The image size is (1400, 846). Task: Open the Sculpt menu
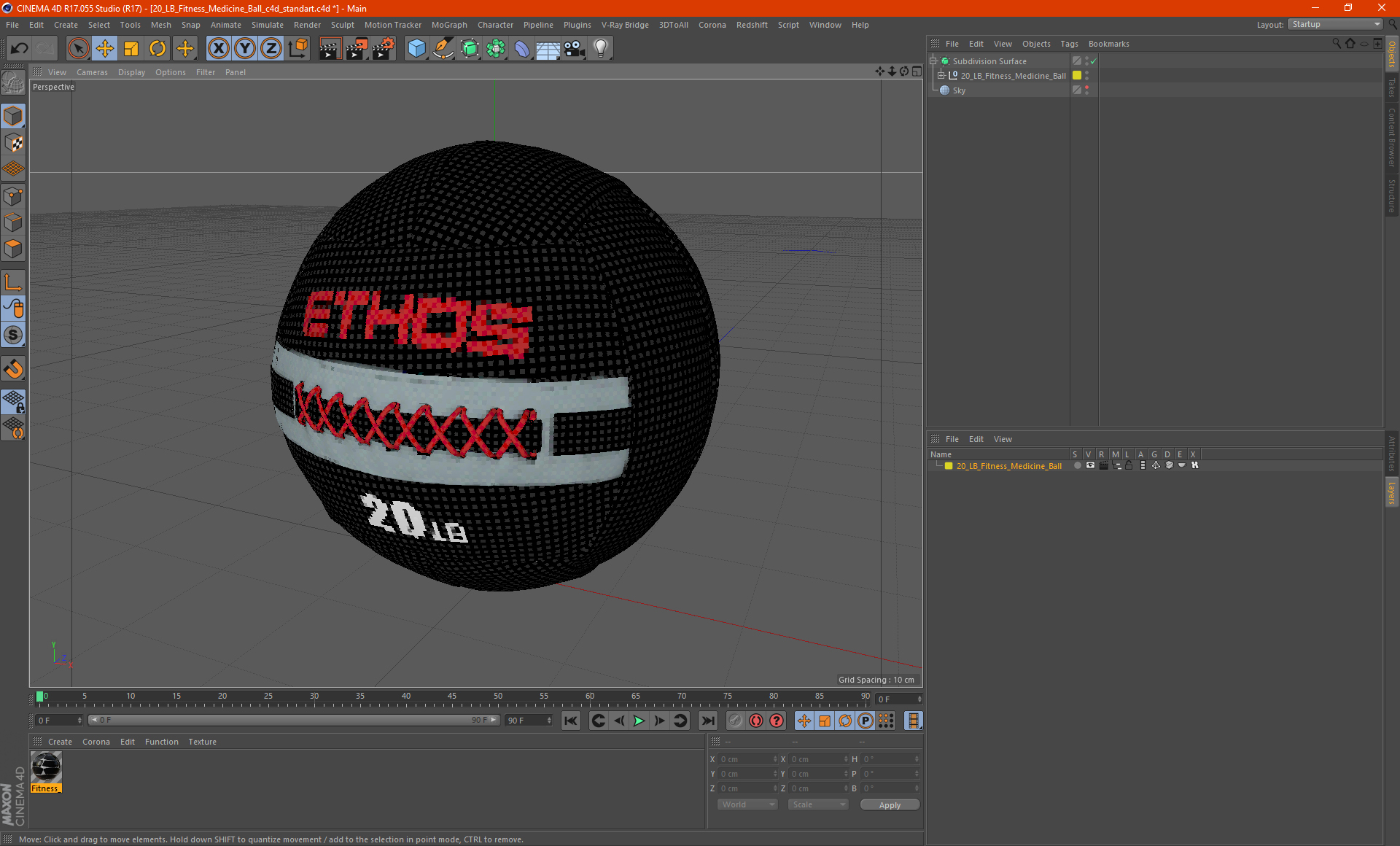(342, 25)
